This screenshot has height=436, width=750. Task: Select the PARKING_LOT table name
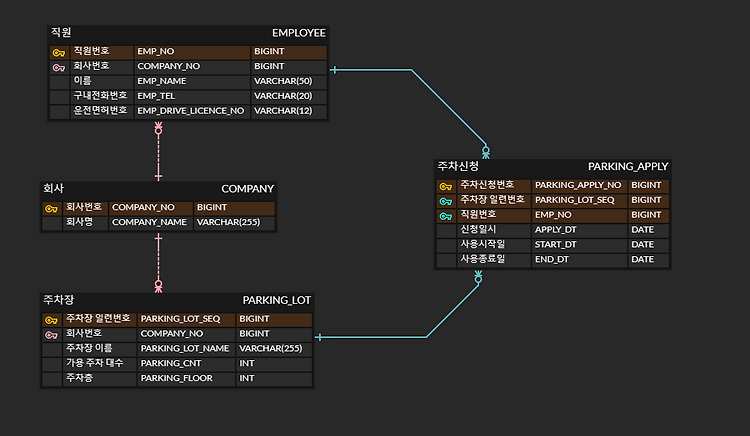click(276, 300)
